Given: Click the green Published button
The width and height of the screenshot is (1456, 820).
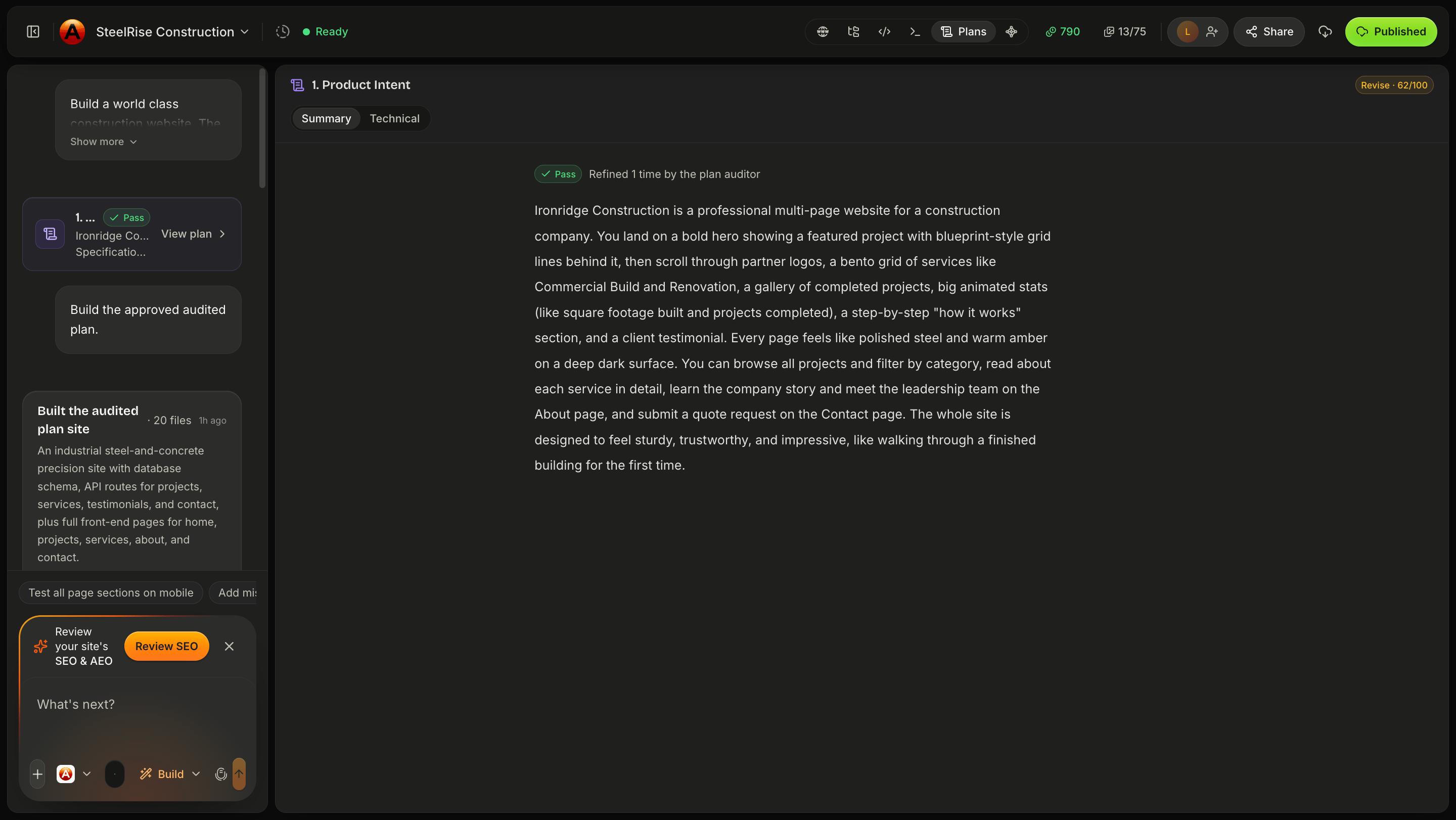Looking at the screenshot, I should click(1391, 32).
